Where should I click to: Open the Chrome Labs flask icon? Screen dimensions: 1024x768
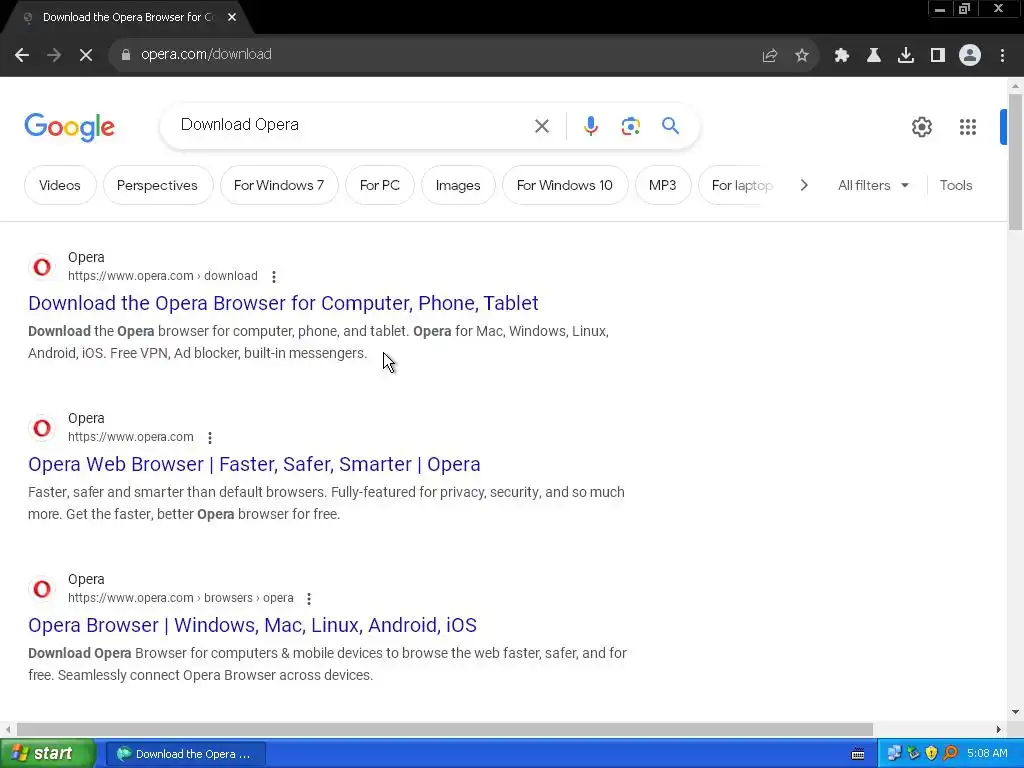874,55
